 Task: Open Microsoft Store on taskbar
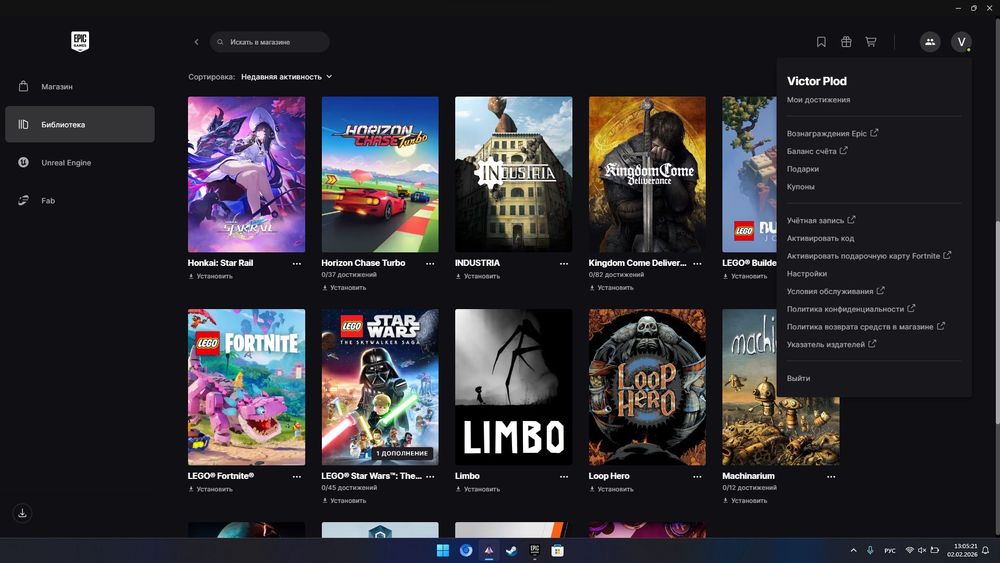[557, 550]
